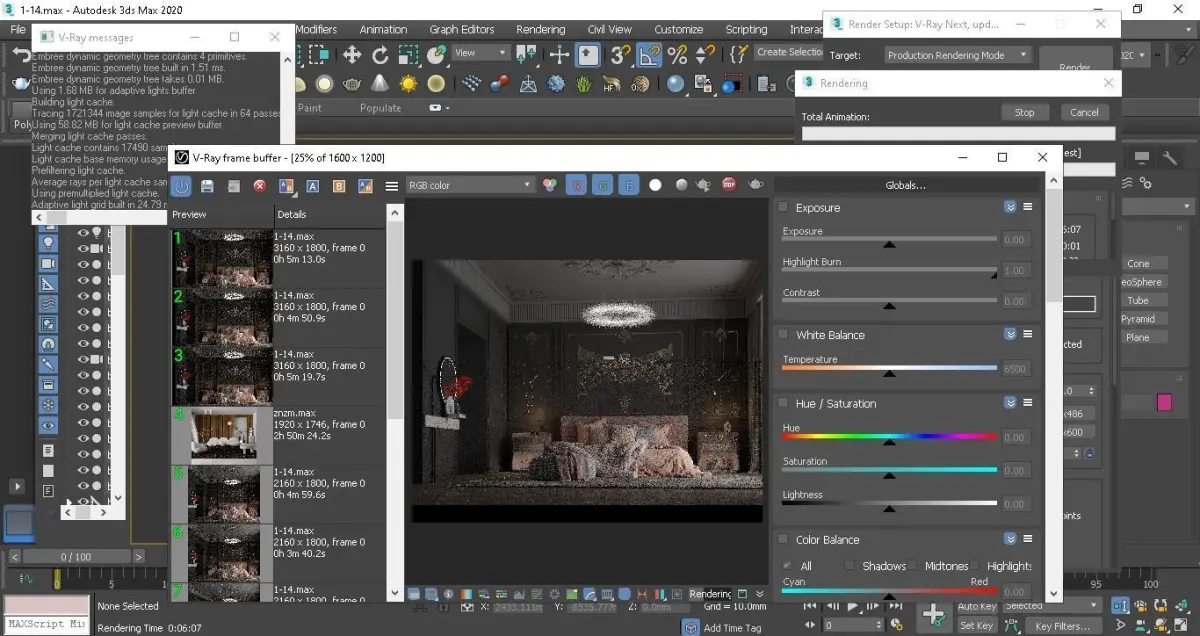Open the Modifiers menu
Image resolution: width=1200 pixels, height=636 pixels.
pyautogui.click(x=316, y=29)
